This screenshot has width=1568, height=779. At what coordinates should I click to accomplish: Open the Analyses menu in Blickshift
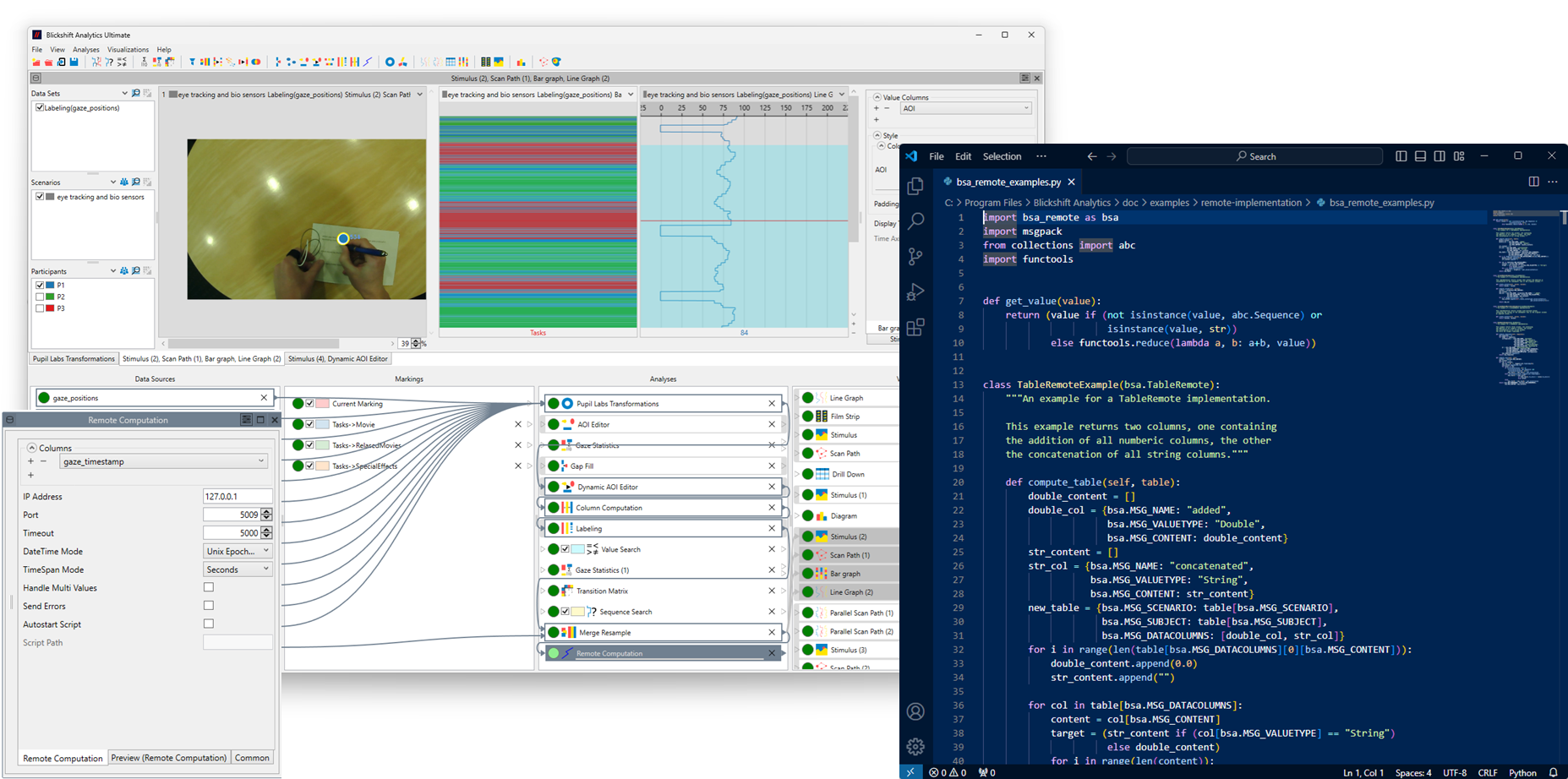pos(86,50)
